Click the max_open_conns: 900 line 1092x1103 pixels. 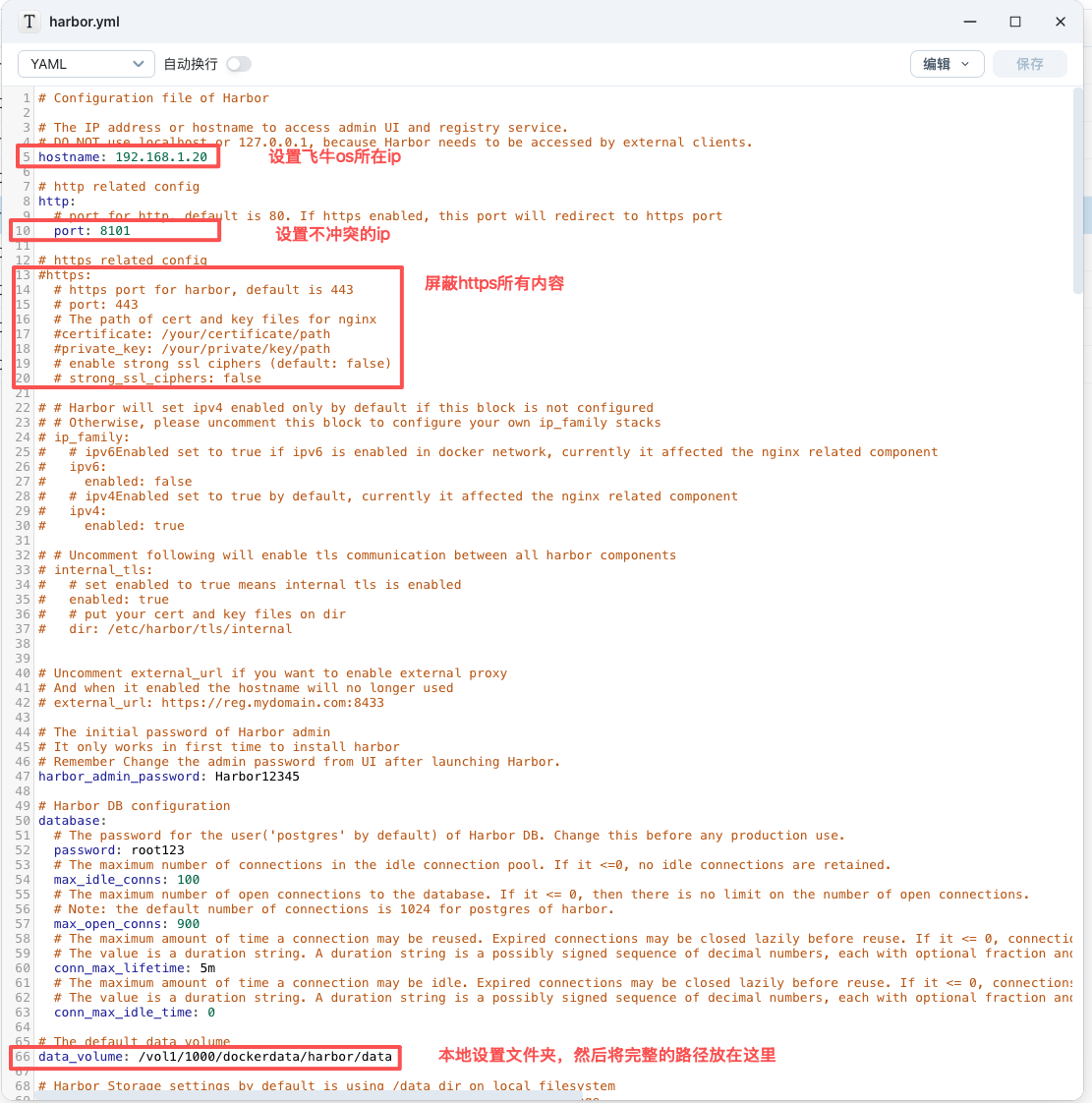pos(127,924)
